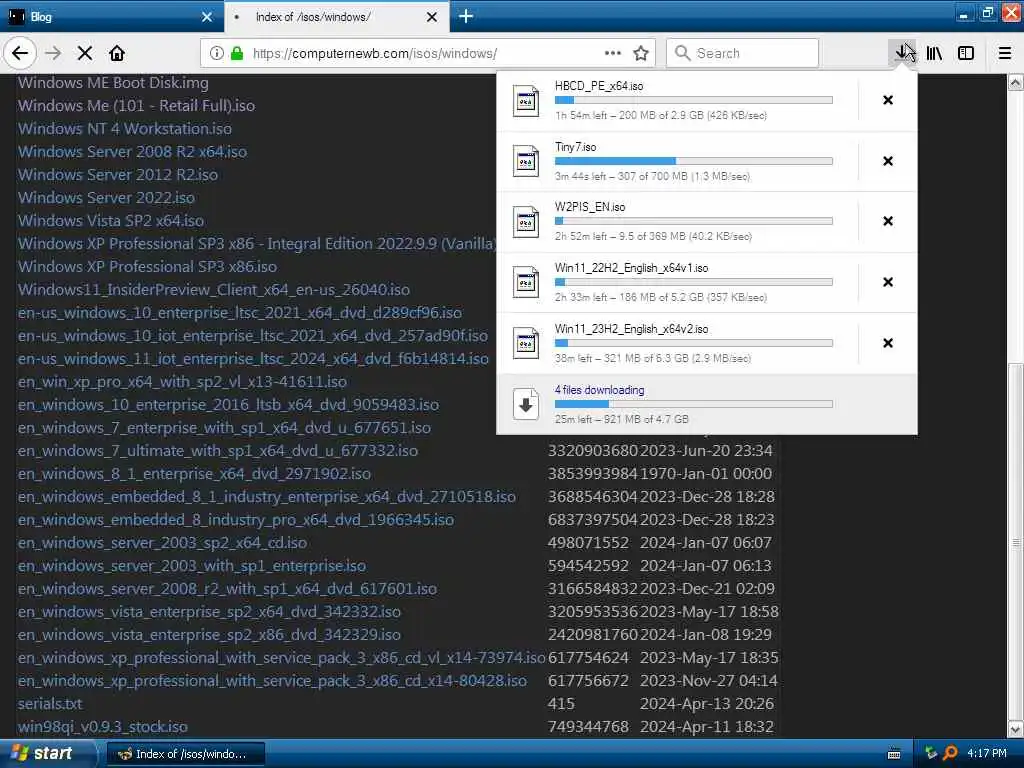Click the HBCD_PE_x64.iso file icon
Viewport: 1024px width, 768px height.
(x=526, y=101)
